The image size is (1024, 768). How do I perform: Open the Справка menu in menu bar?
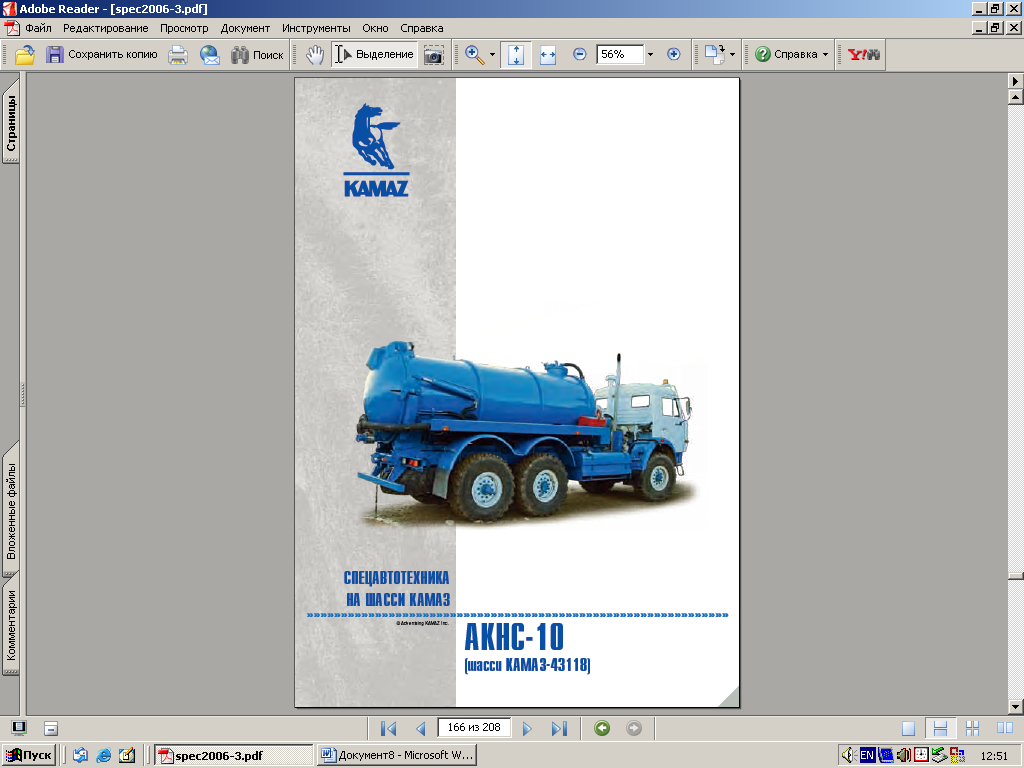422,28
